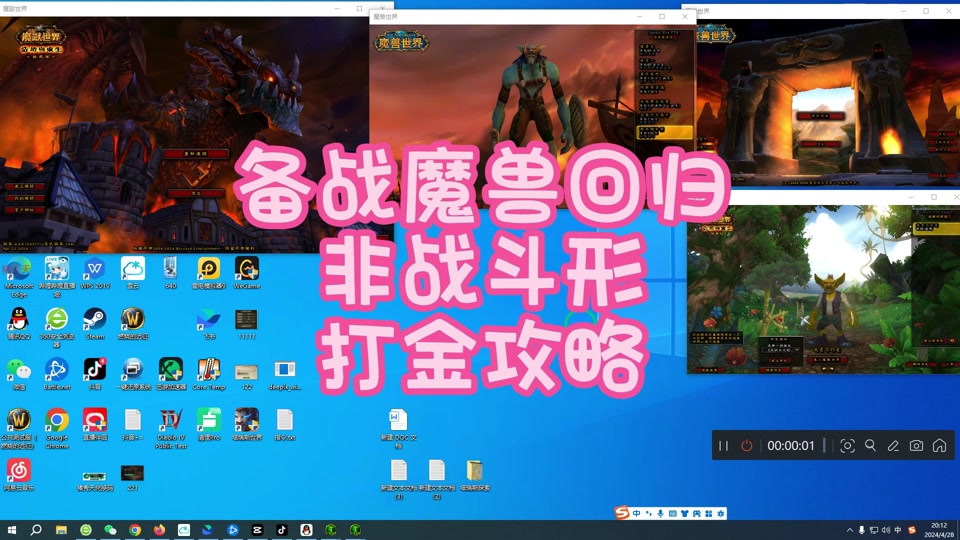The image size is (960, 540).
Task: Switch to Firefox in the taskbar
Action: 159,530
